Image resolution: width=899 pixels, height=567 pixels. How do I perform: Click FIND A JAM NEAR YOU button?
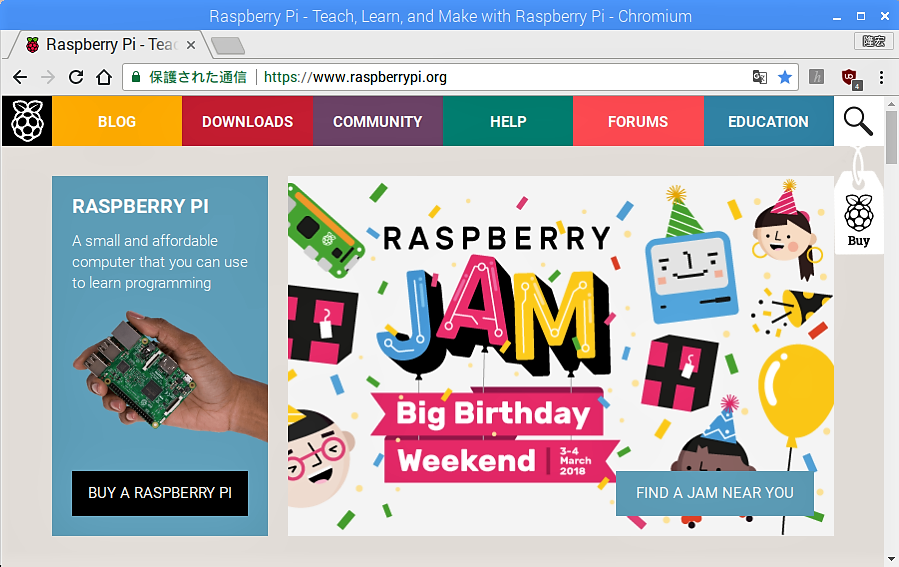coord(715,493)
